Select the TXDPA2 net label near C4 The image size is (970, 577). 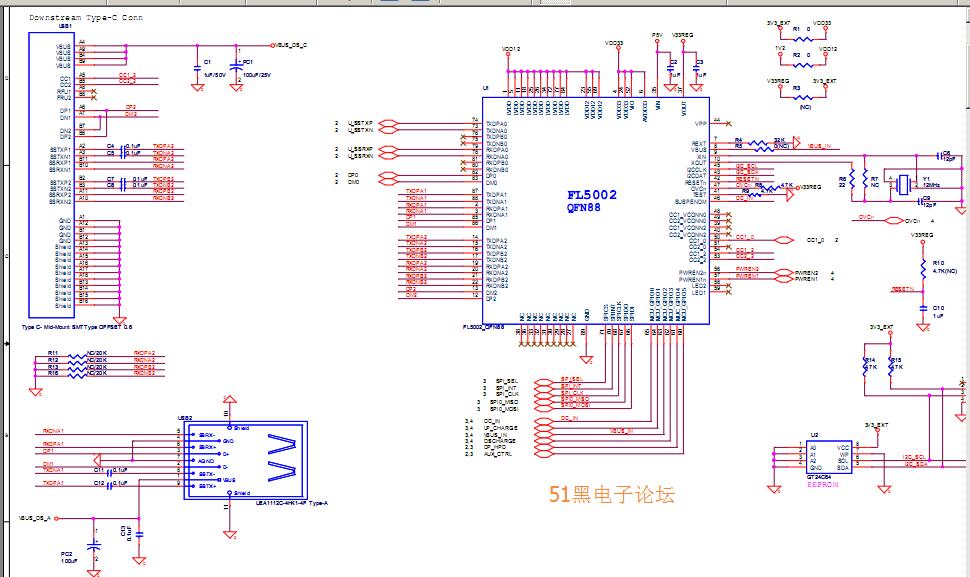coord(163,146)
